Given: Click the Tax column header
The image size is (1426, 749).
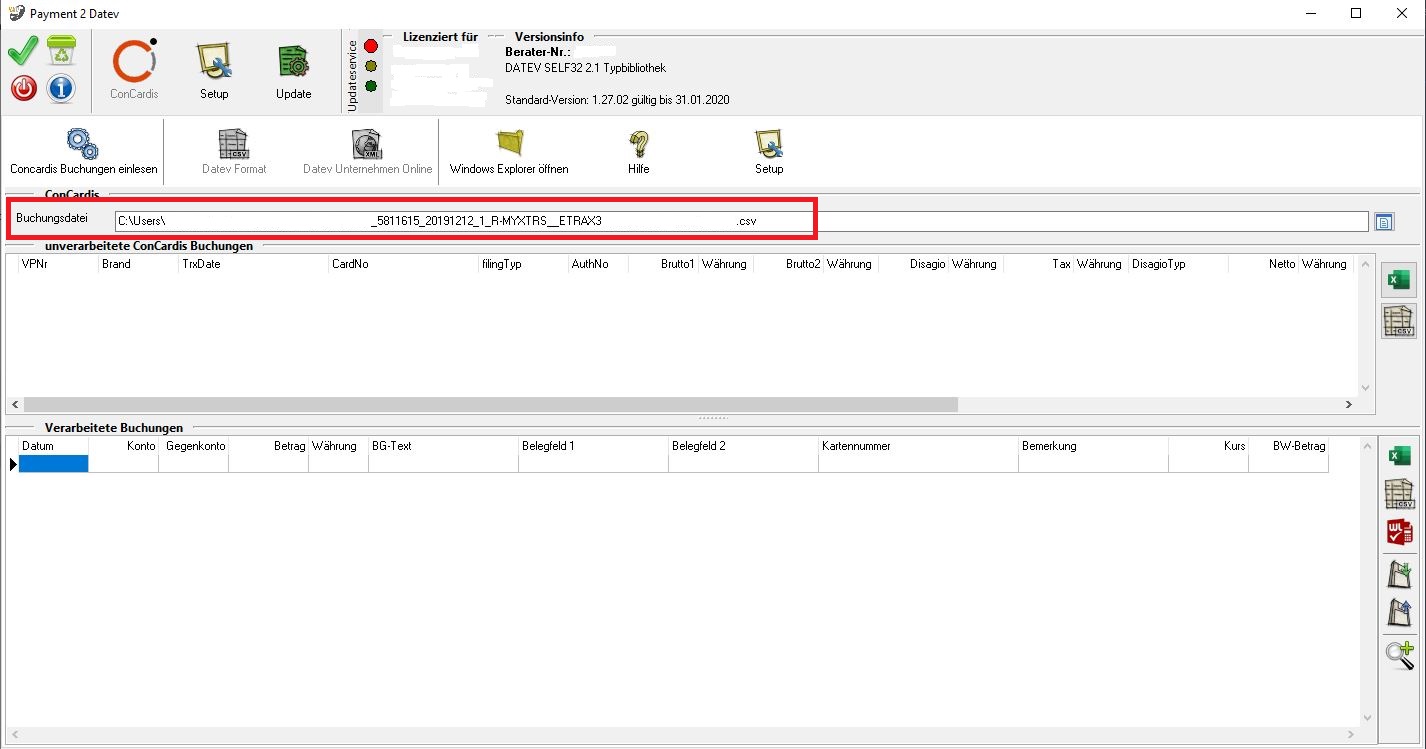Looking at the screenshot, I should [1038, 264].
